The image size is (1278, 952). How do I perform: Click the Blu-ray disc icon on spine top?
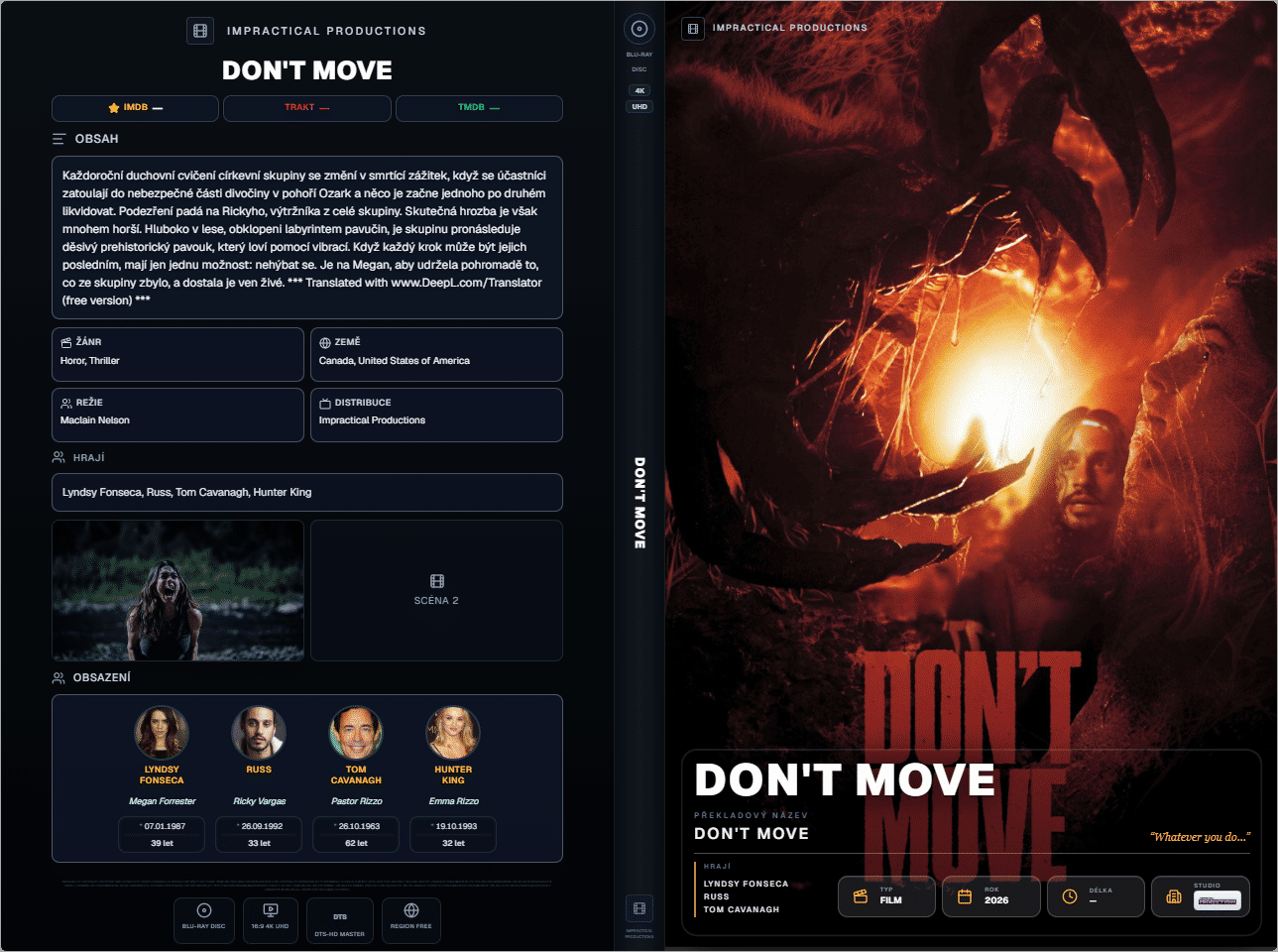639,29
